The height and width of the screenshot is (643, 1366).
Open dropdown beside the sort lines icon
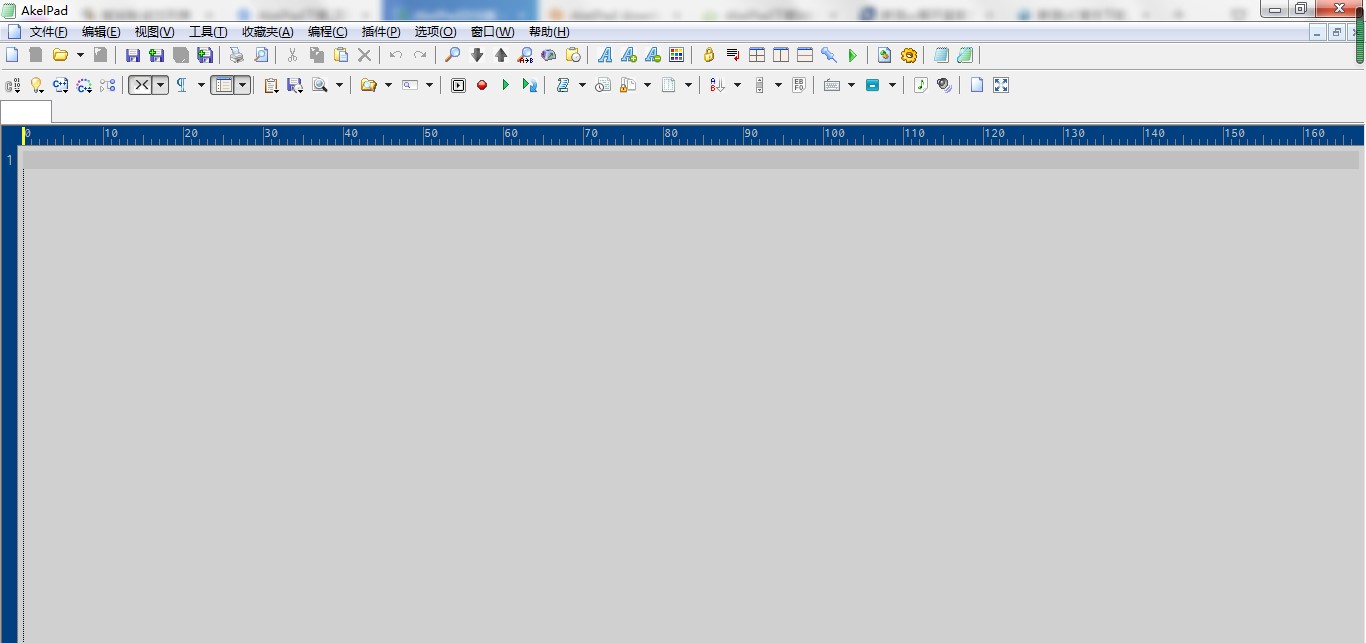[x=737, y=85]
